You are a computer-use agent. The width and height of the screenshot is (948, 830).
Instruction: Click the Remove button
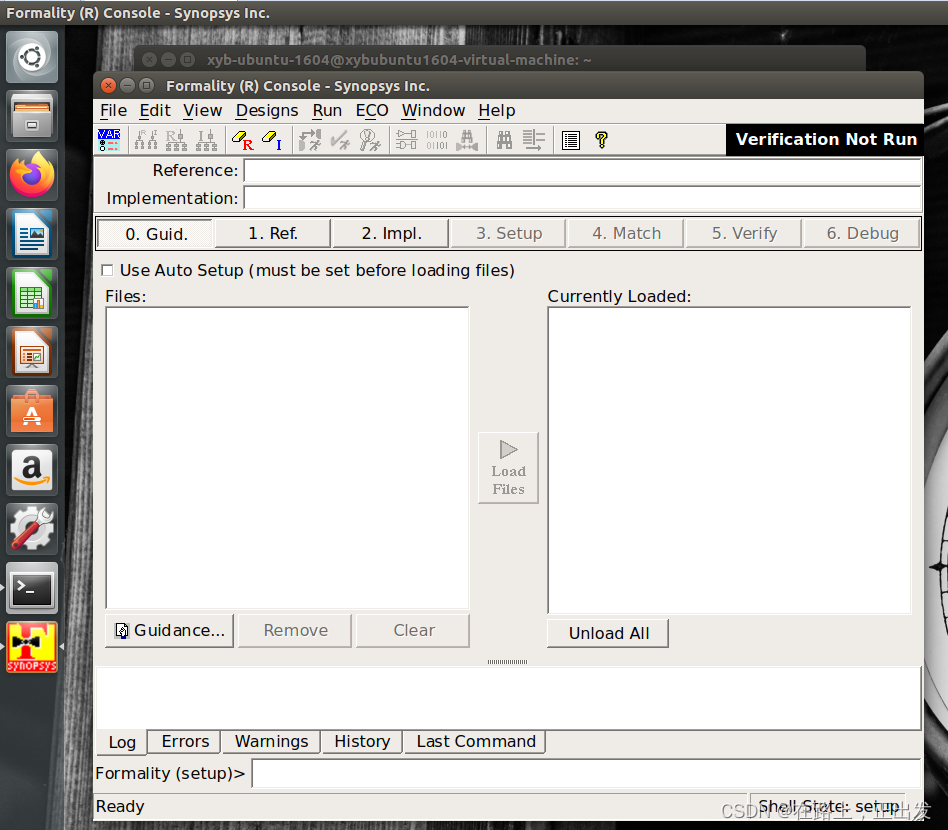[x=295, y=631]
